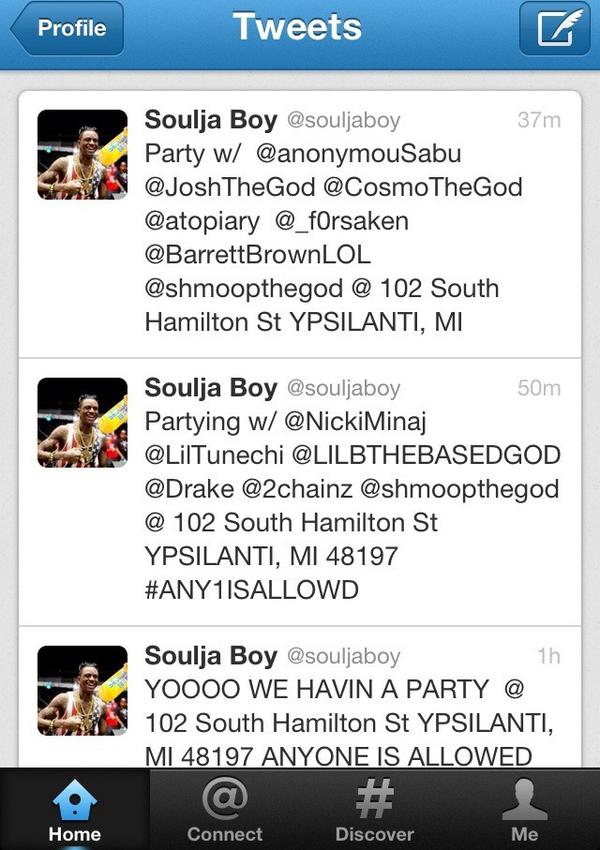Screen dimensions: 600x850
Task: Tap the avatar on the 1h tweet
Action: 82,690
